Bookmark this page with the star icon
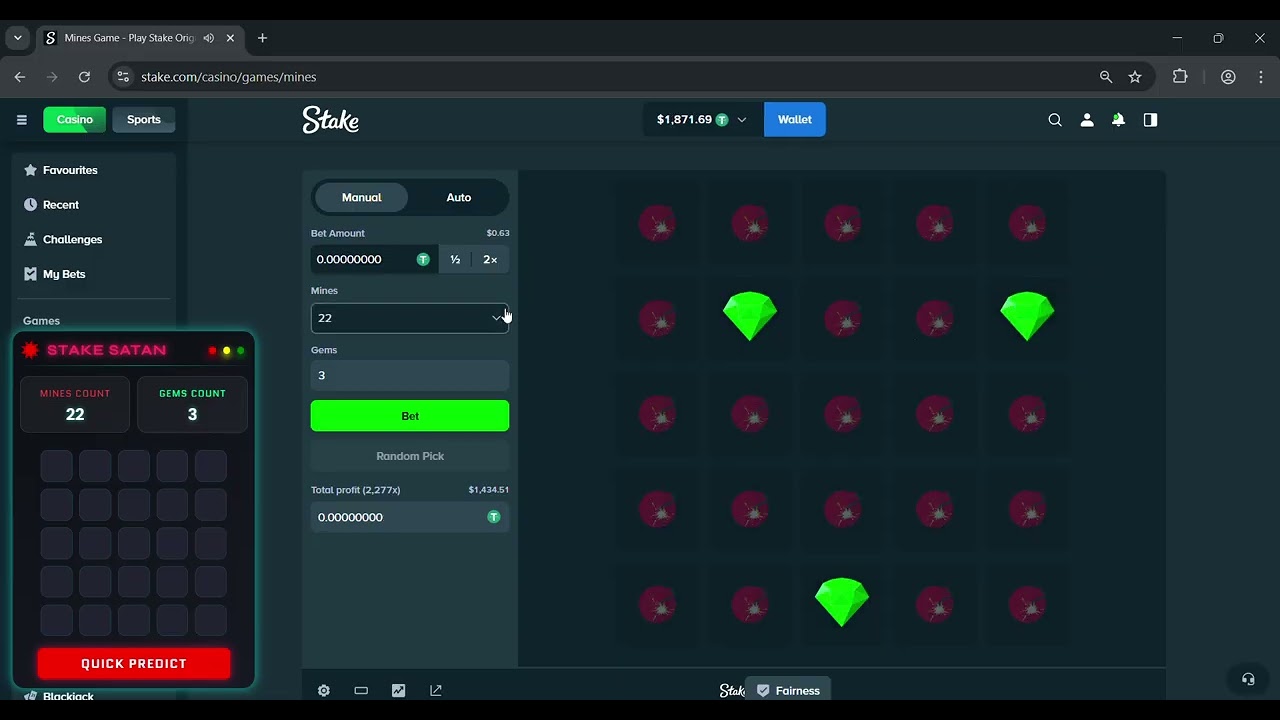Image resolution: width=1280 pixels, height=720 pixels. (1135, 77)
